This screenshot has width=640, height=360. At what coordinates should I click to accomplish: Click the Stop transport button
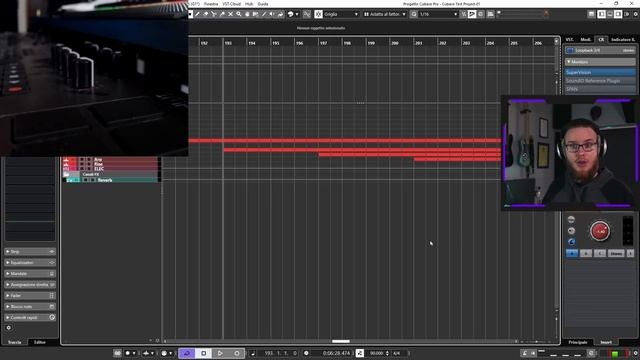[204, 353]
